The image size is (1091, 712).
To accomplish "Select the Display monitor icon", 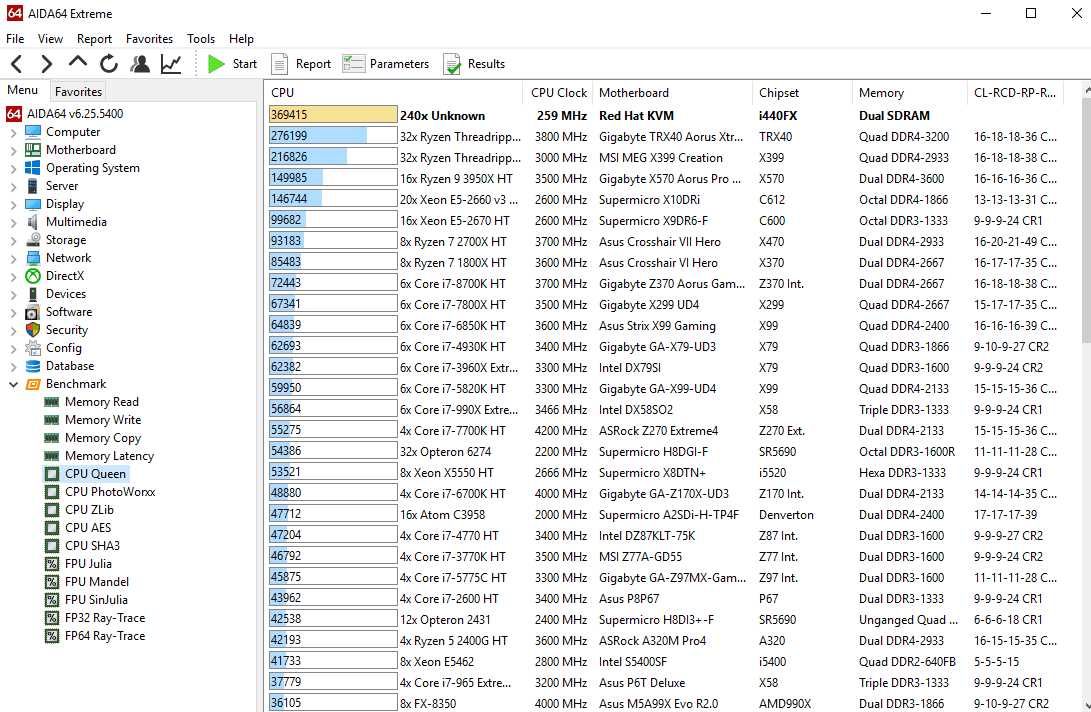I will [33, 204].
